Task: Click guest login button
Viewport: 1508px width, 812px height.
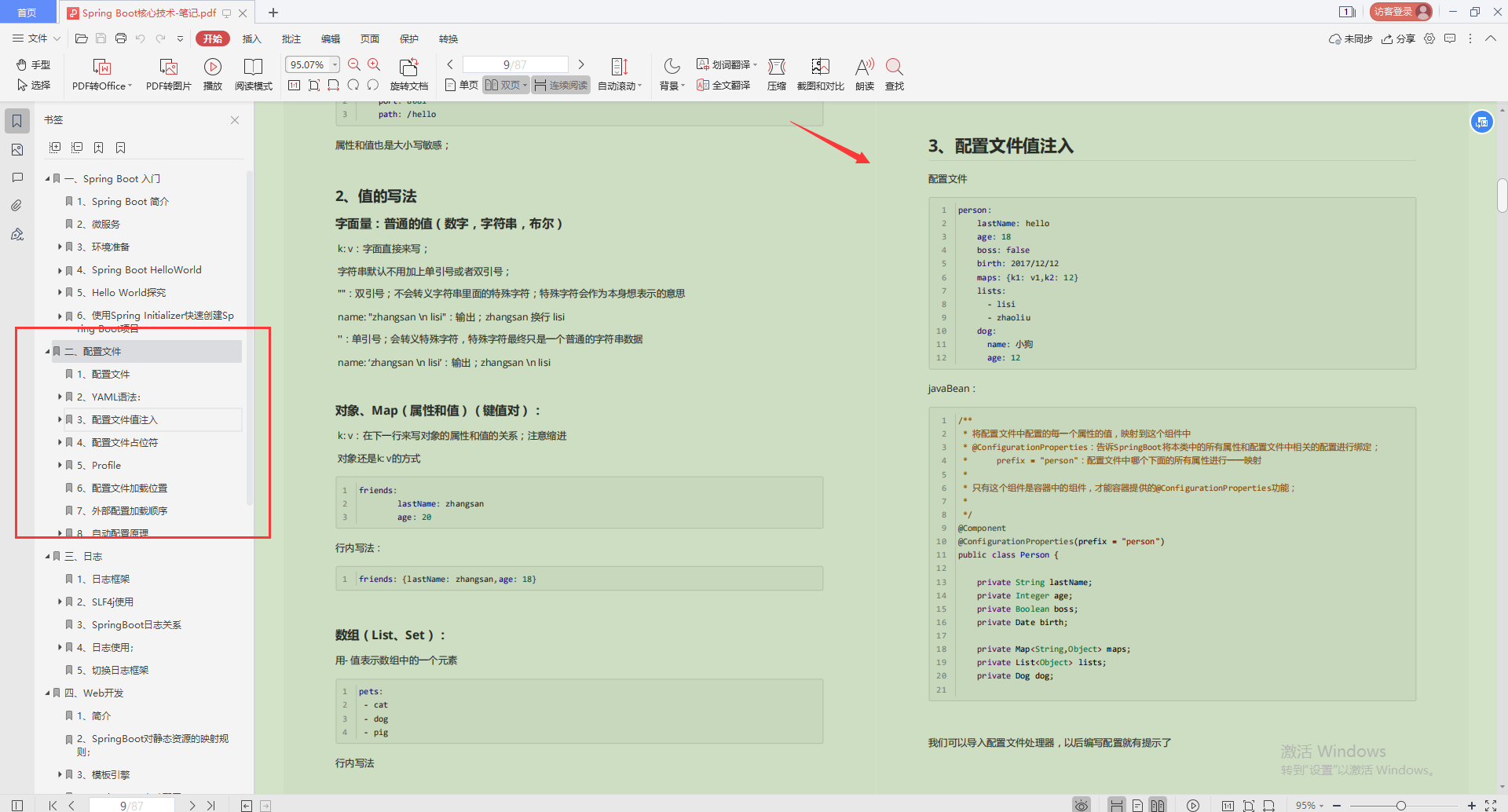Action: [1401, 12]
